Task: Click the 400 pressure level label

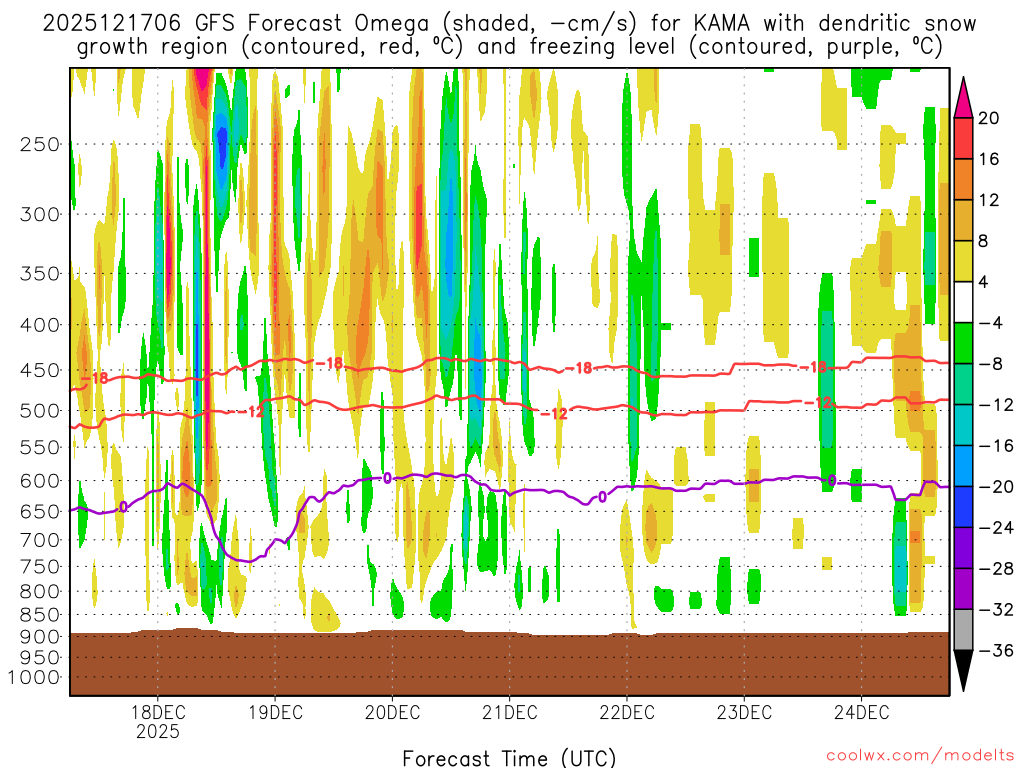Action: coord(40,325)
